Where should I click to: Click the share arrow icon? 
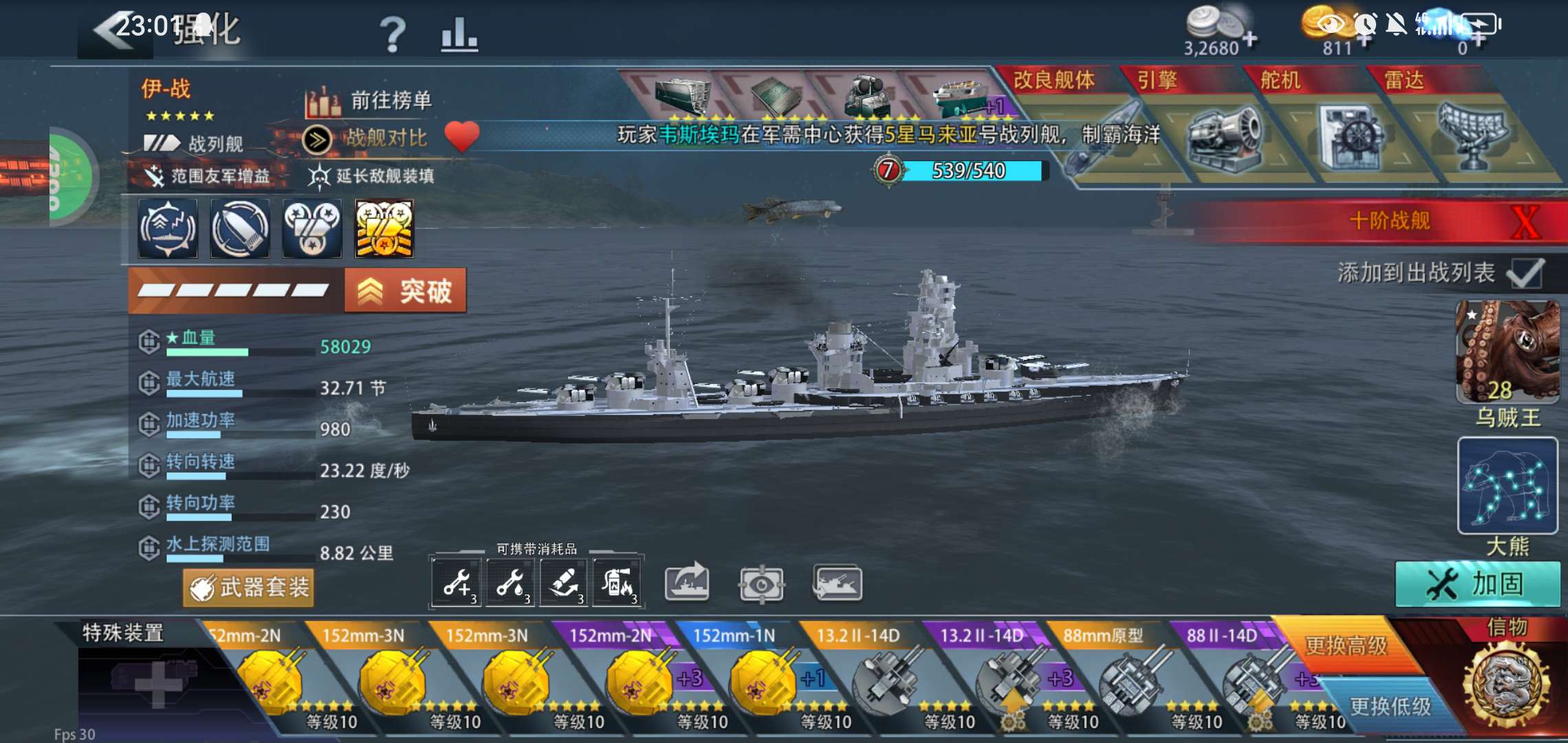pyautogui.click(x=687, y=583)
